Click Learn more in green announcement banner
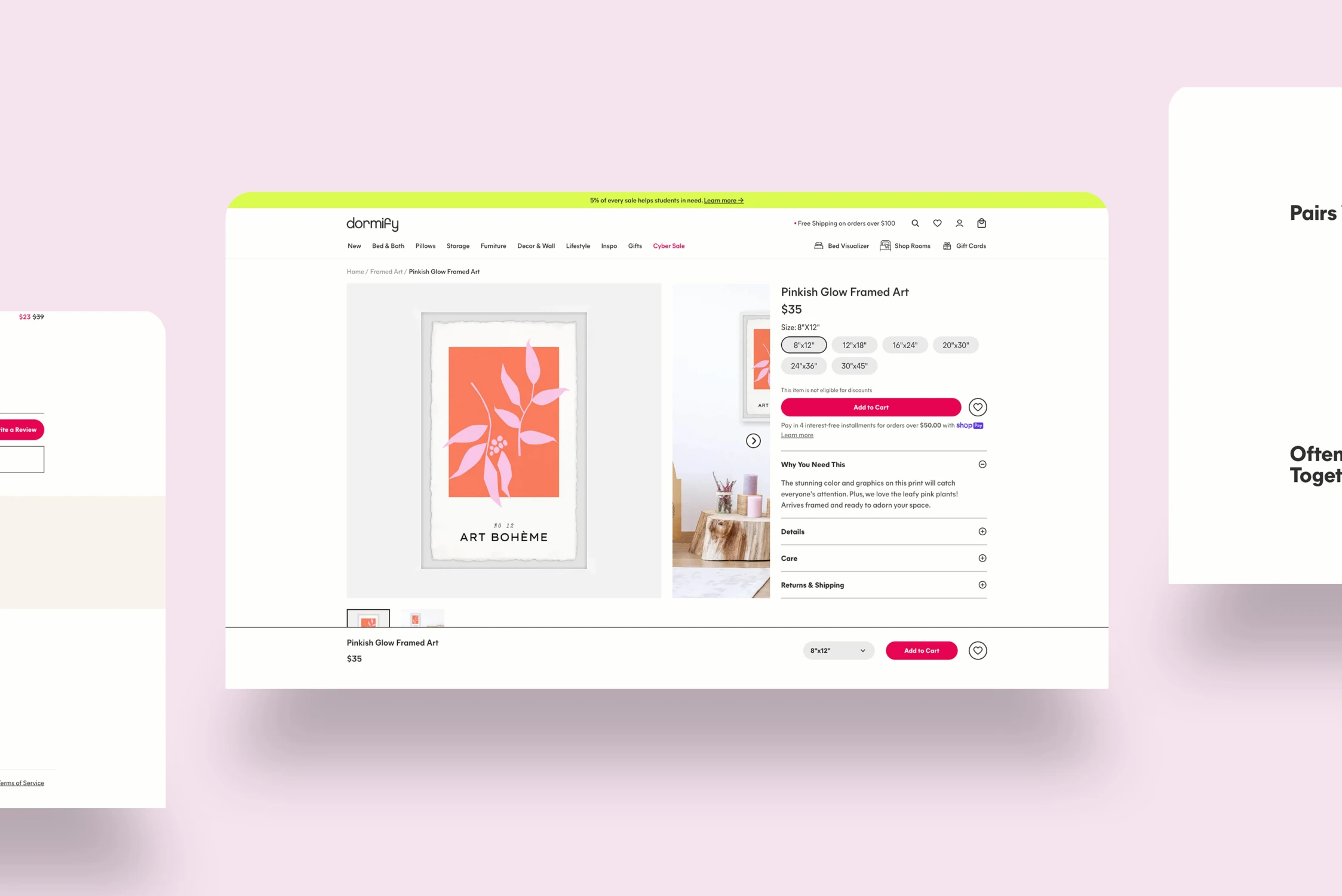This screenshot has width=1342, height=896. tap(723, 201)
